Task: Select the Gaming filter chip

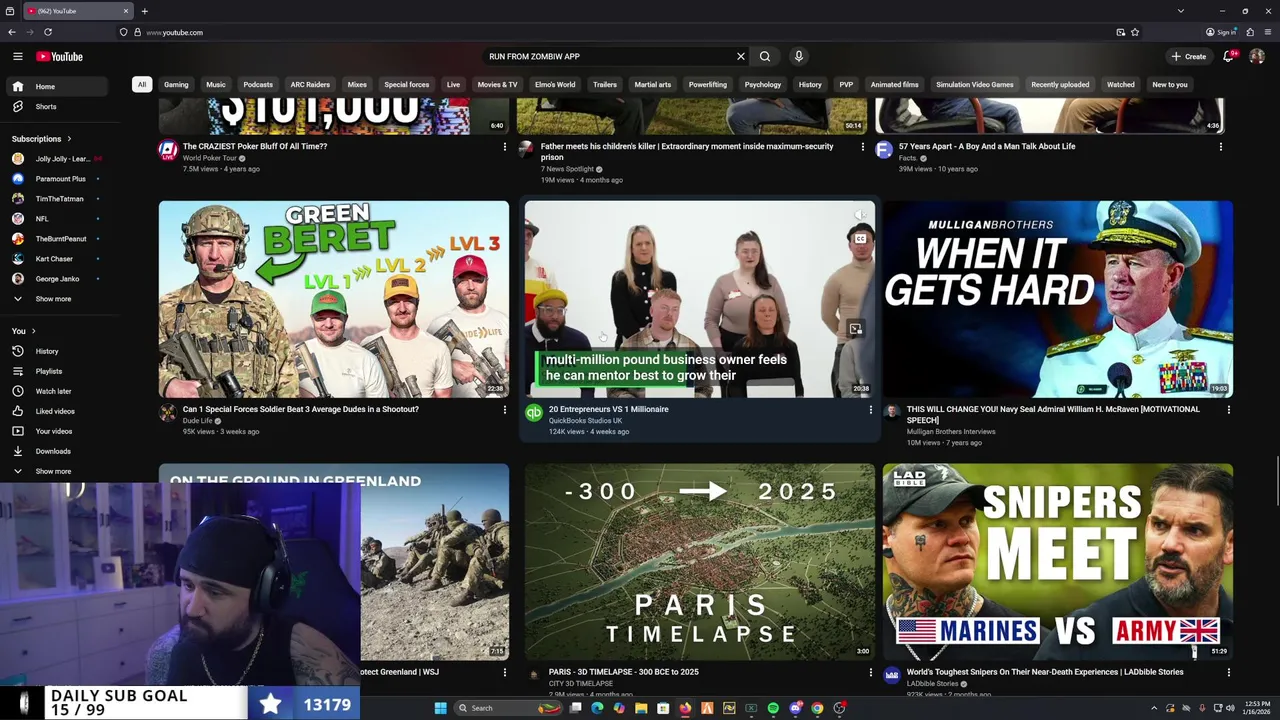Action: [x=176, y=85]
